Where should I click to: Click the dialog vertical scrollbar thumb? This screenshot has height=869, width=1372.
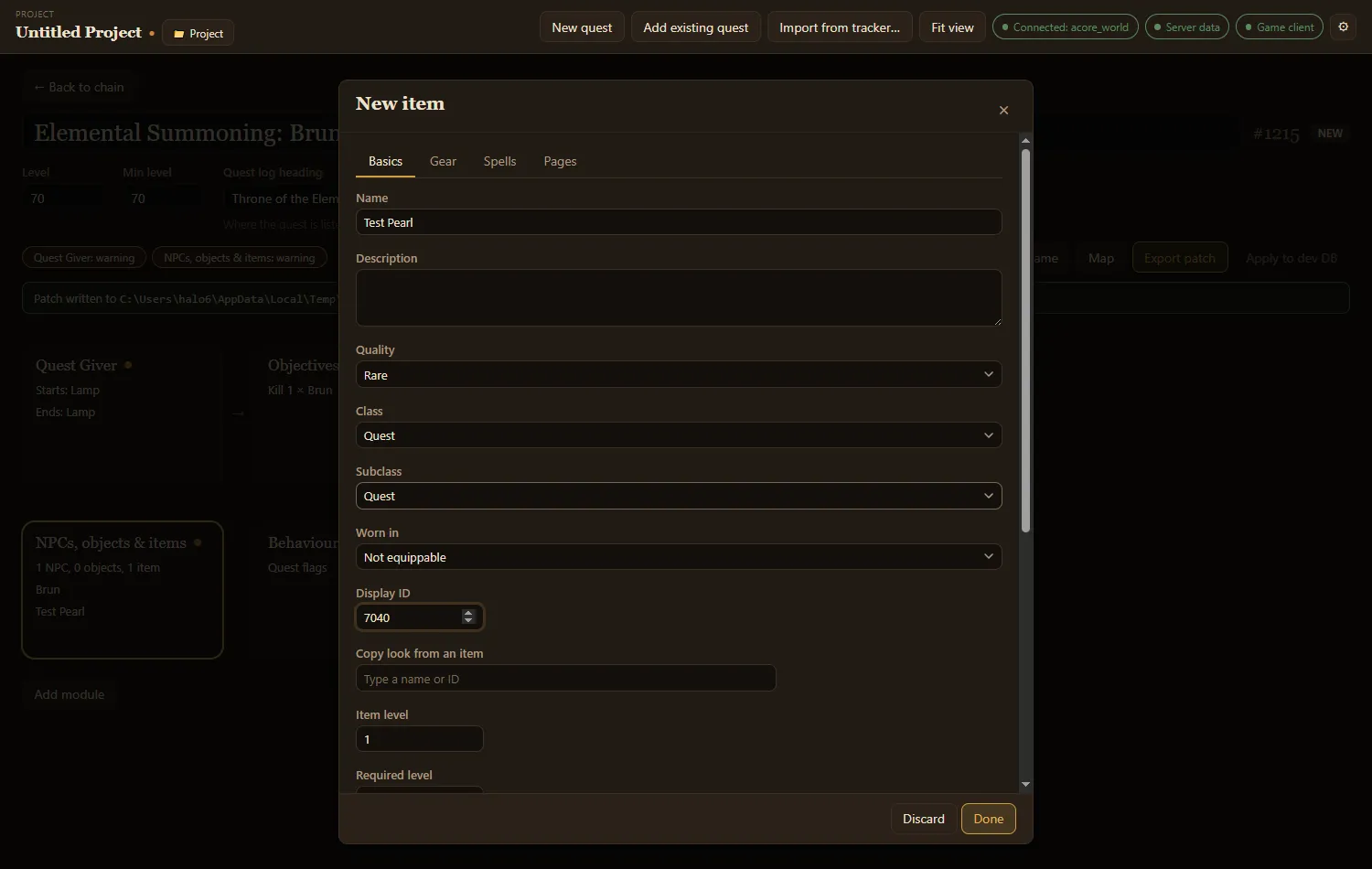(1025, 340)
